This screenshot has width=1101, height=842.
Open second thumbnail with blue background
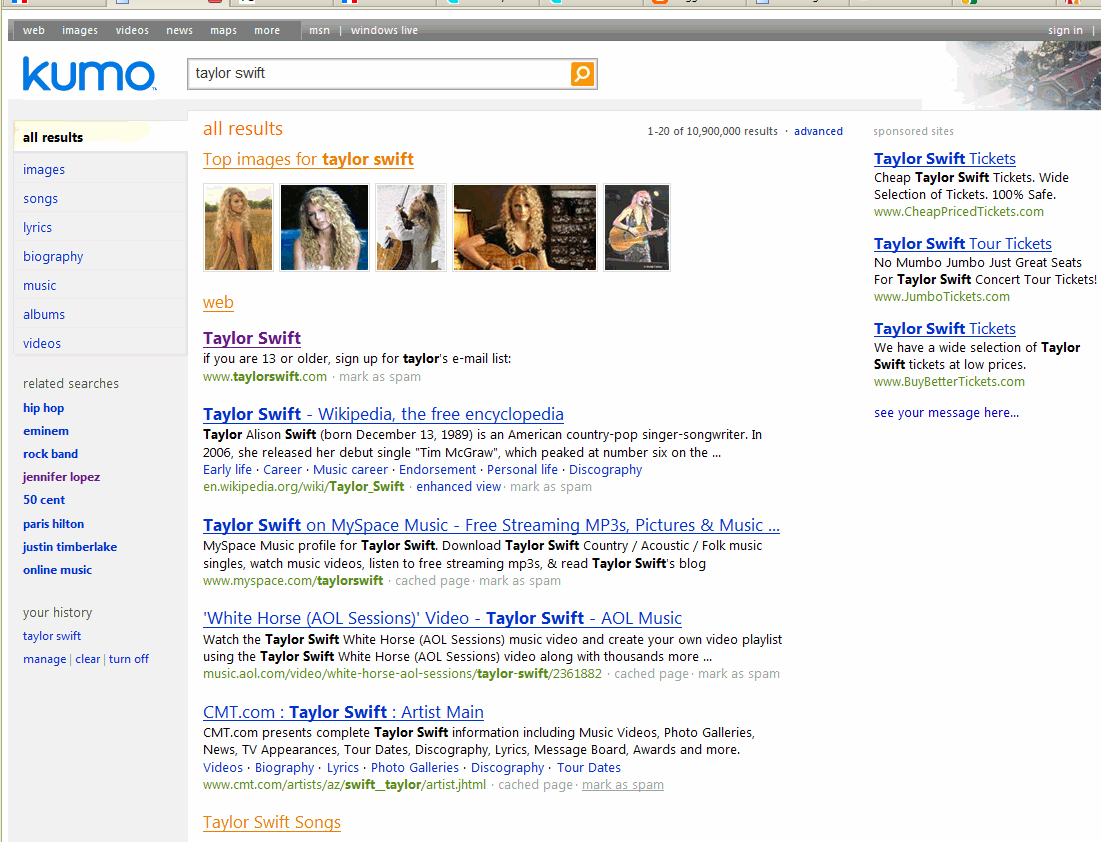tap(324, 228)
